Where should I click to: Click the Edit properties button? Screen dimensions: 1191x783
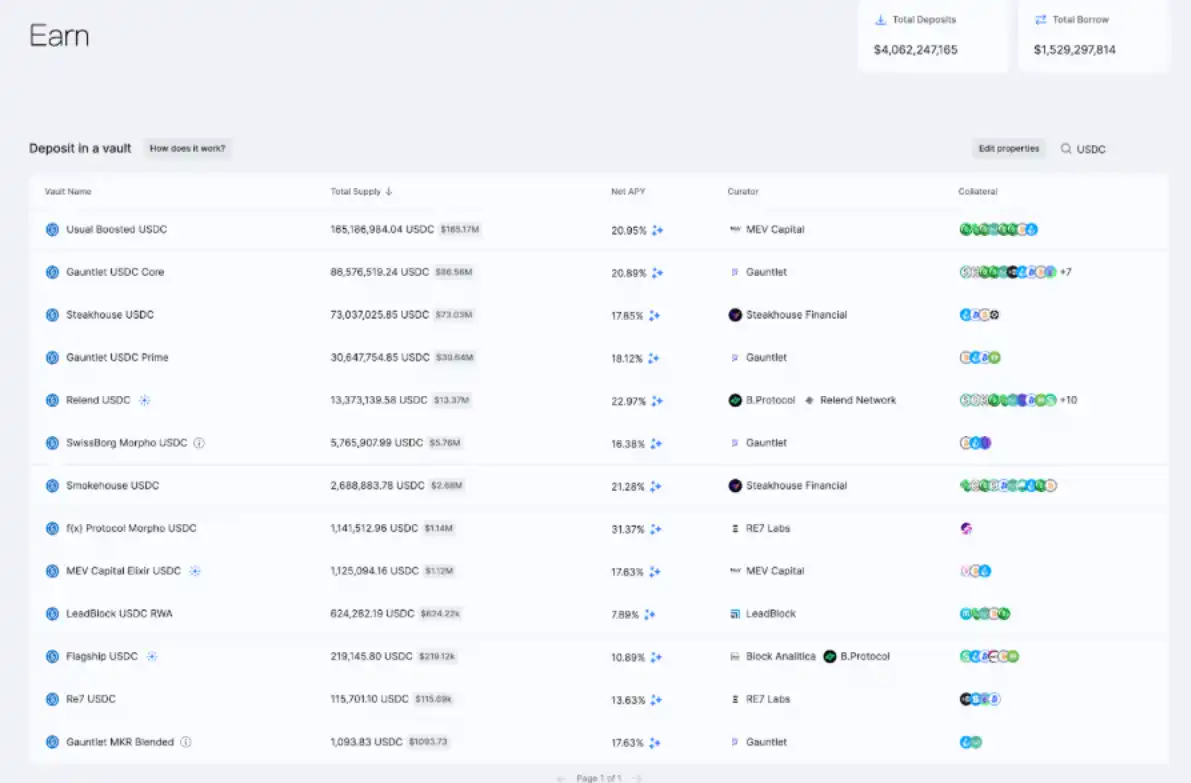click(1008, 149)
